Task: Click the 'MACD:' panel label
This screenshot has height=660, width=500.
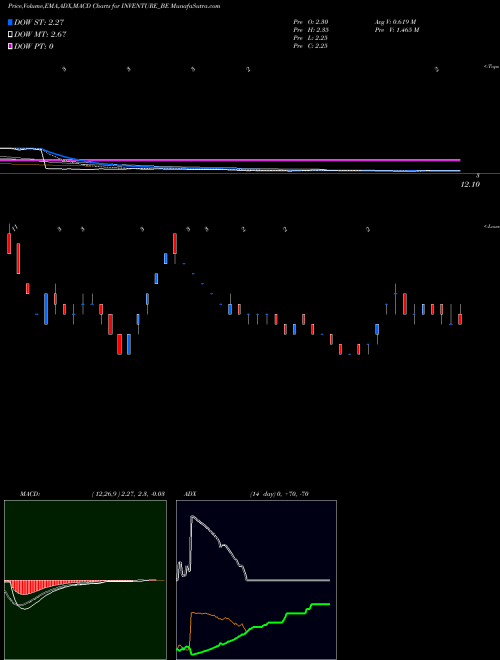Action: tap(30, 494)
